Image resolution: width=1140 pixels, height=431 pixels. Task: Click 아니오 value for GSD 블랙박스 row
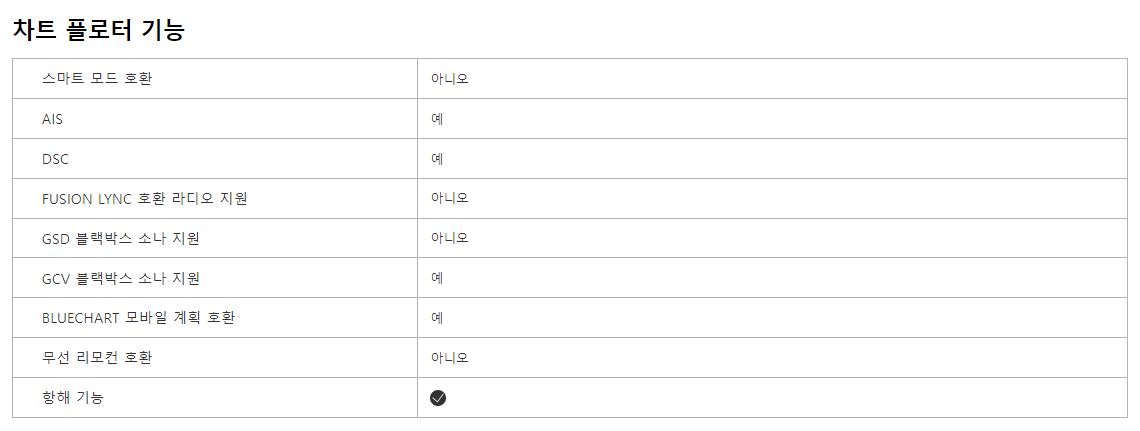click(449, 239)
